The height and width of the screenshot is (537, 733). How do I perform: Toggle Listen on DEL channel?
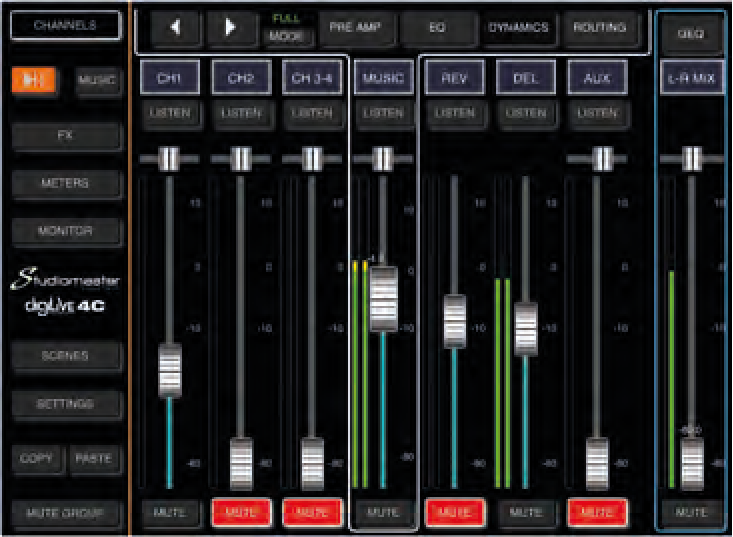526,113
